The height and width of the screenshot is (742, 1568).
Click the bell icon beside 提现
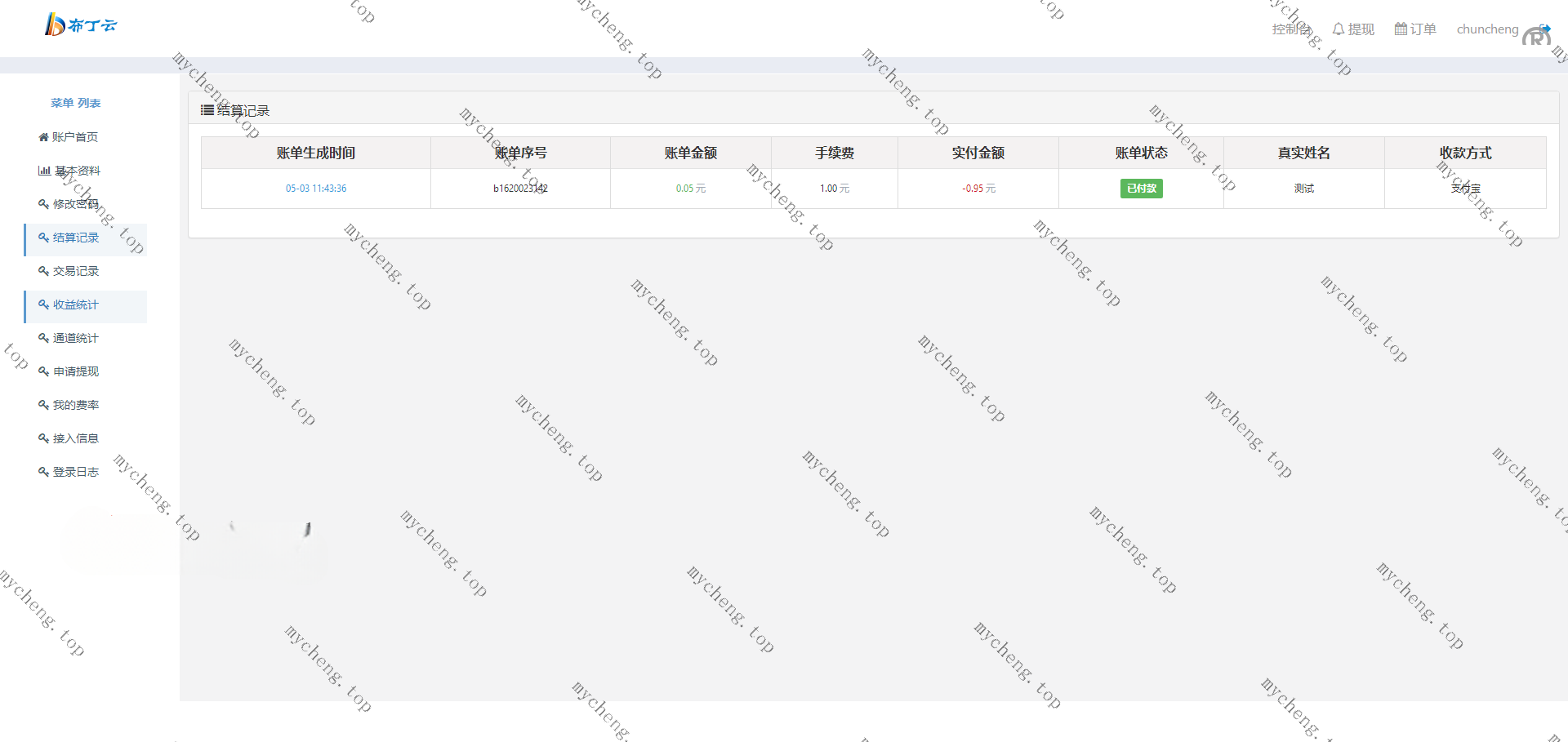coord(1338,29)
